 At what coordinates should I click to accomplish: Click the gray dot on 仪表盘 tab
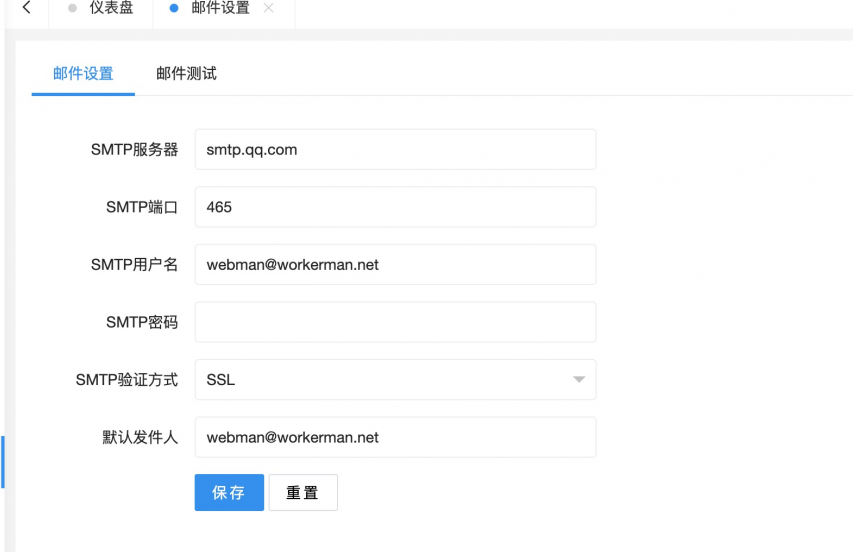coord(72,8)
